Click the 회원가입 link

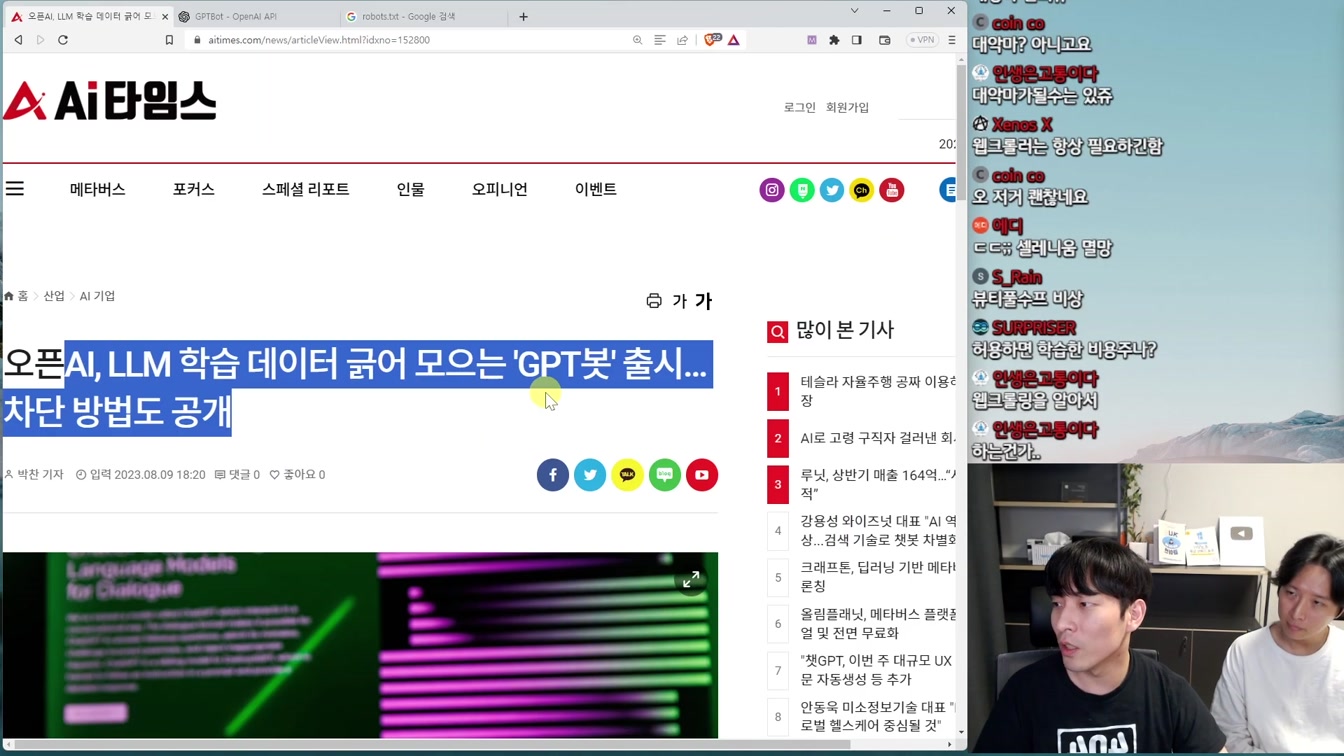coord(847,107)
